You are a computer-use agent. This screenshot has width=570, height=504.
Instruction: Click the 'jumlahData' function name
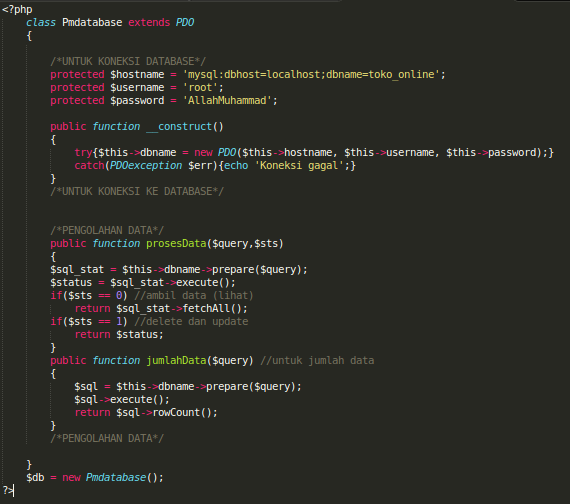tap(176, 361)
